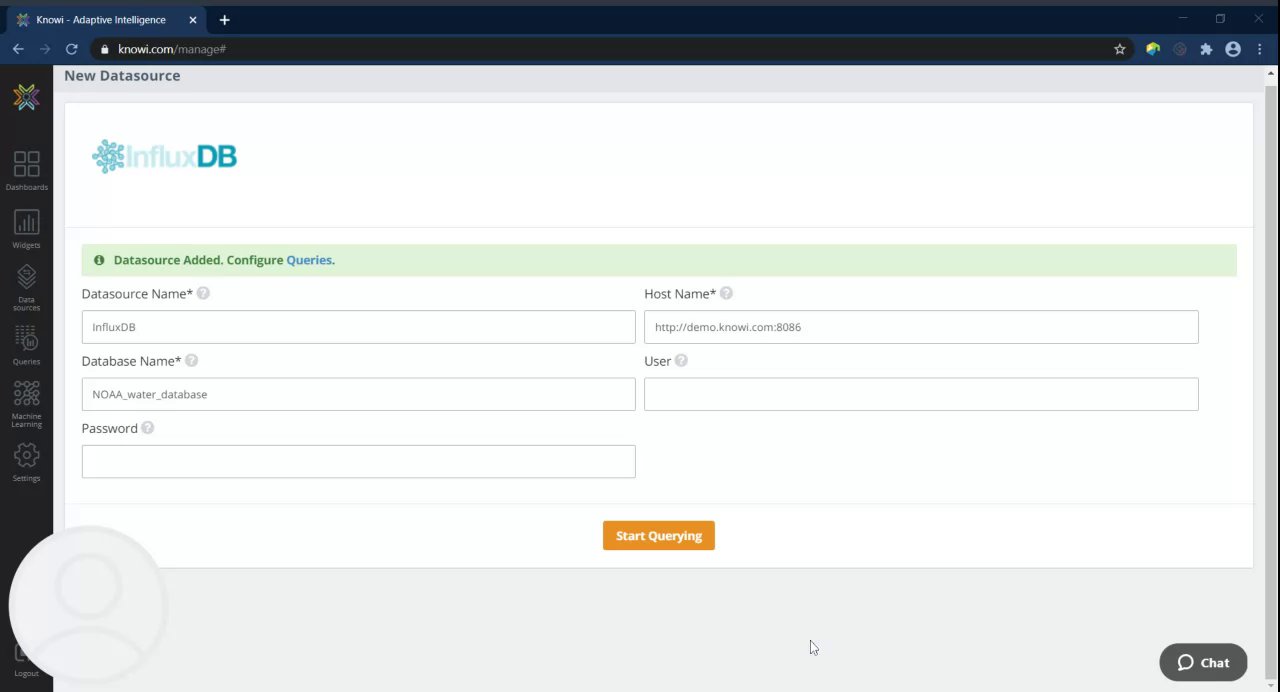Screen dimensions: 1280x692
Task: Open Machine Learning from sidebar
Action: (x=26, y=404)
